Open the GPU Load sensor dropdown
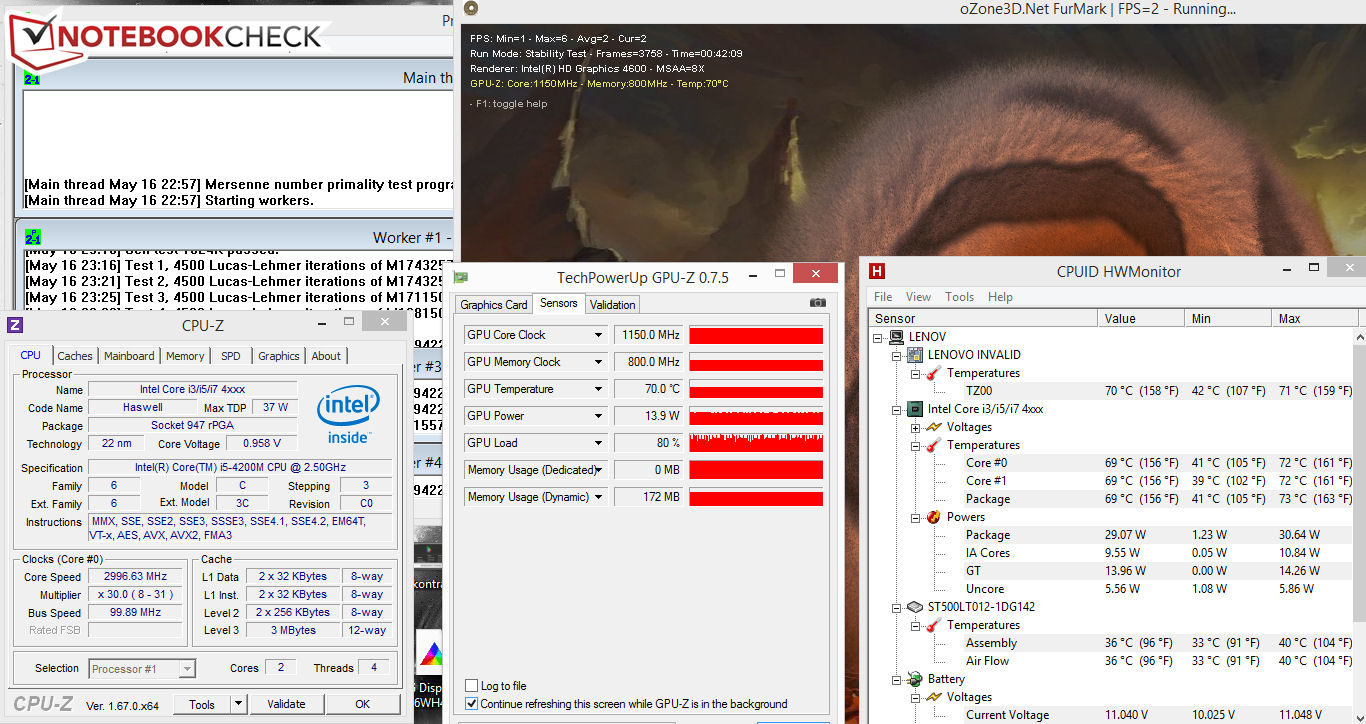 (x=599, y=443)
